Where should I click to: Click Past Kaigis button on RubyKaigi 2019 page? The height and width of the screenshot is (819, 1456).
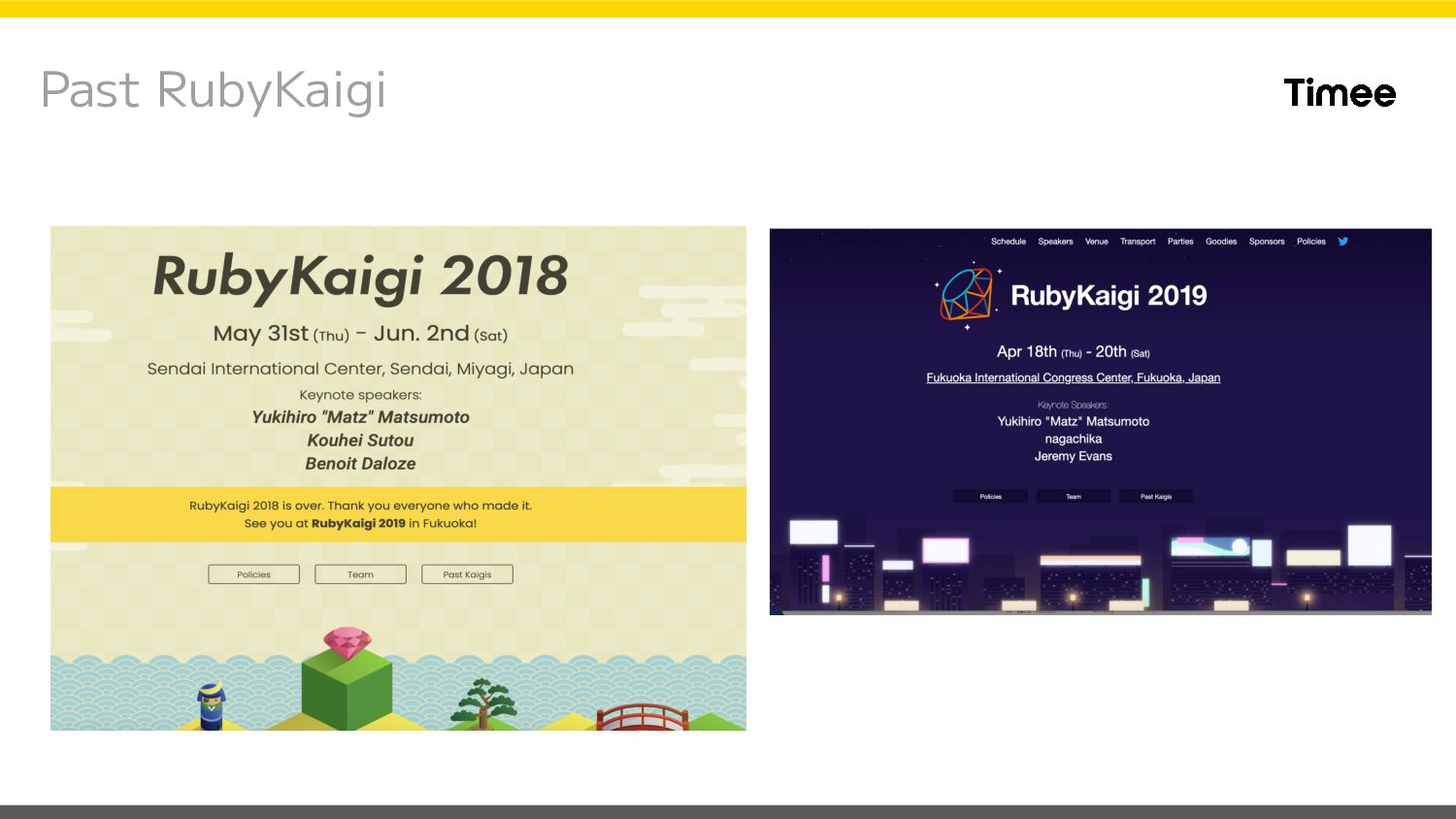pyautogui.click(x=1156, y=496)
